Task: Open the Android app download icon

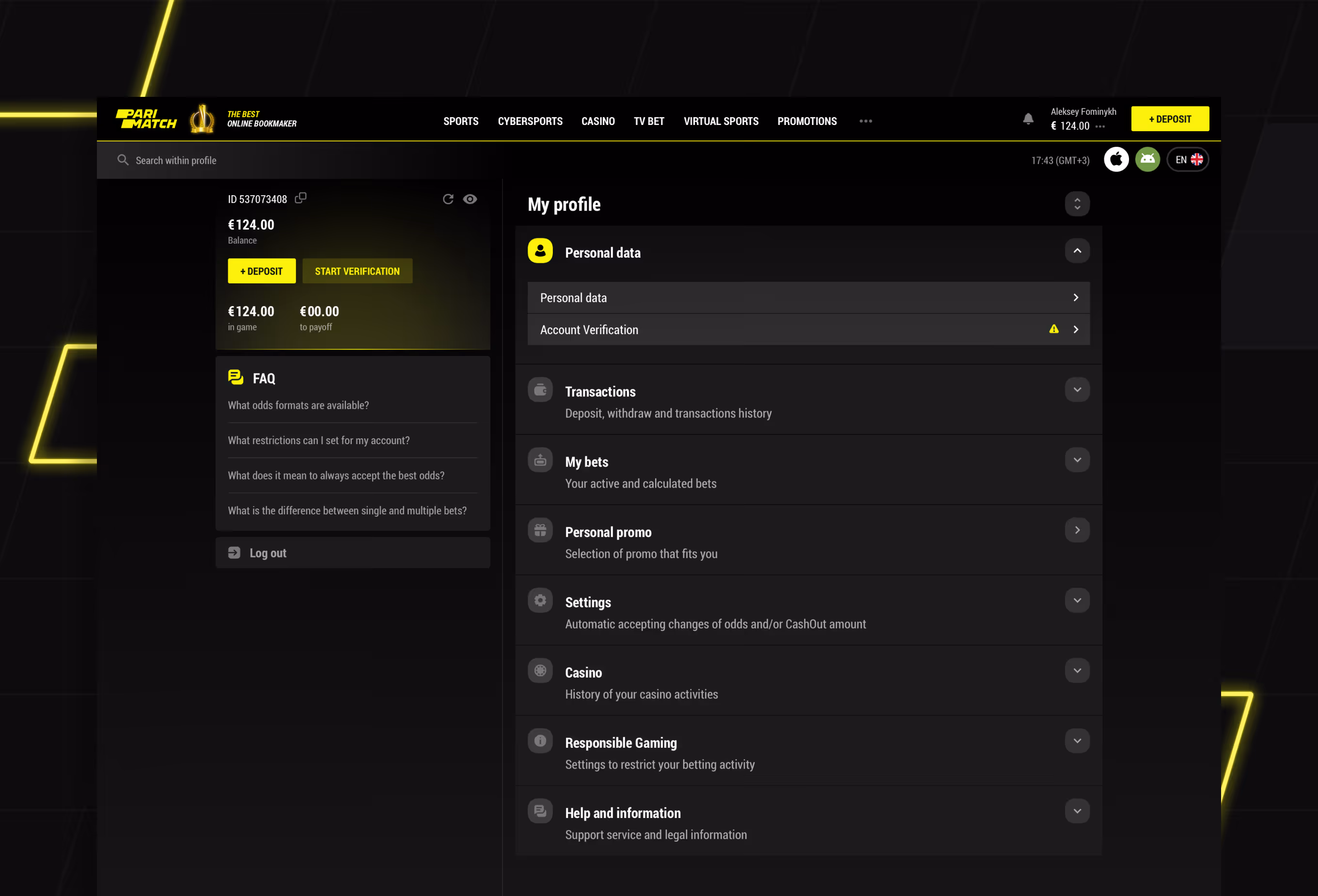Action: click(x=1147, y=160)
